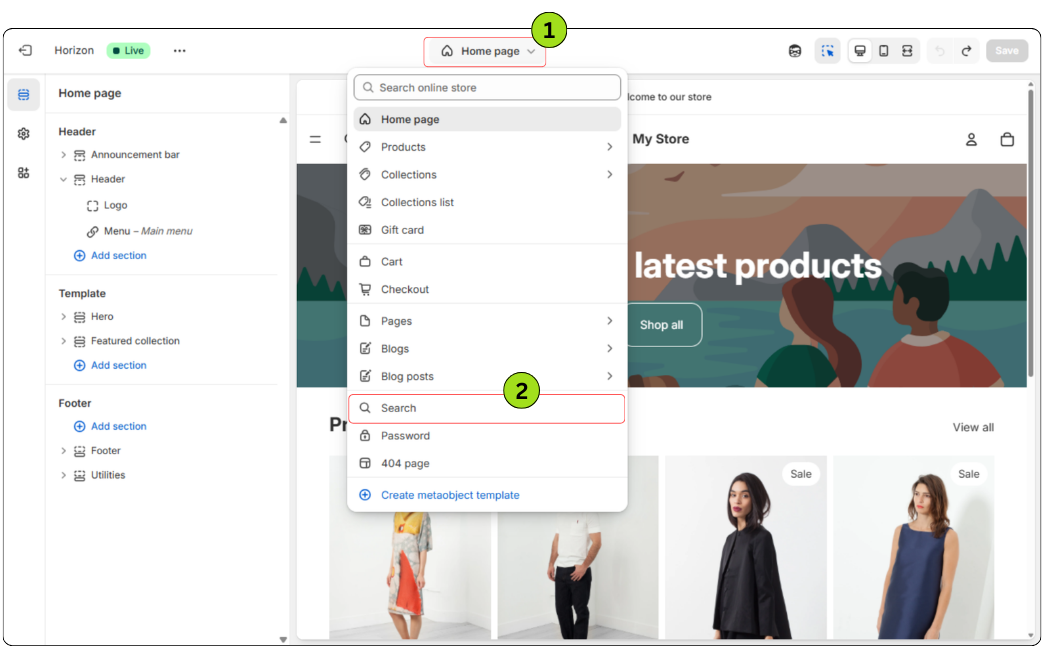Screen dimensions: 1042x651
Task: Click the black jacket product thumbnail
Action: pos(746,547)
